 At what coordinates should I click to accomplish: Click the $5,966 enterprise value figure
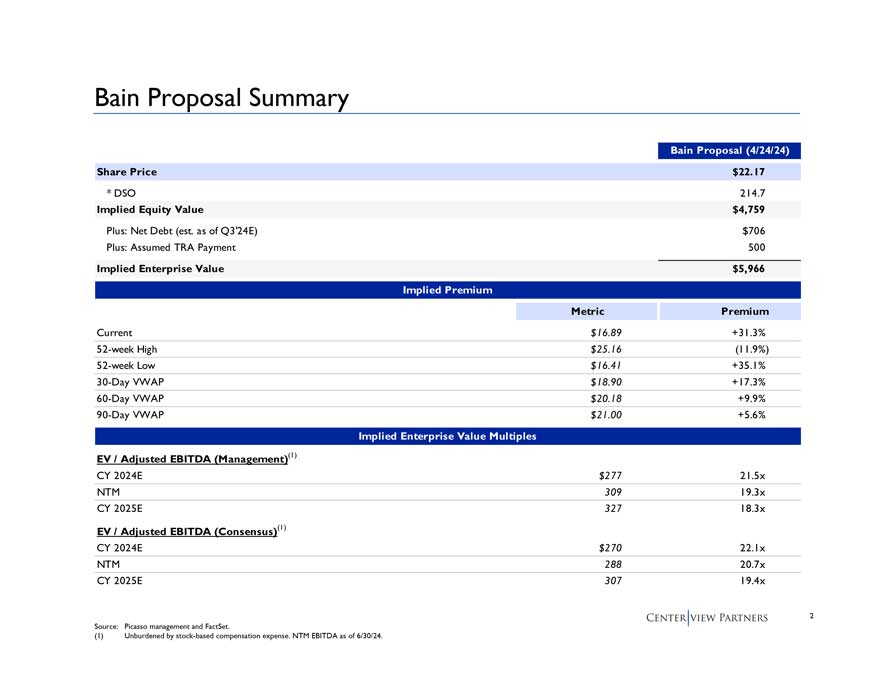[750, 269]
